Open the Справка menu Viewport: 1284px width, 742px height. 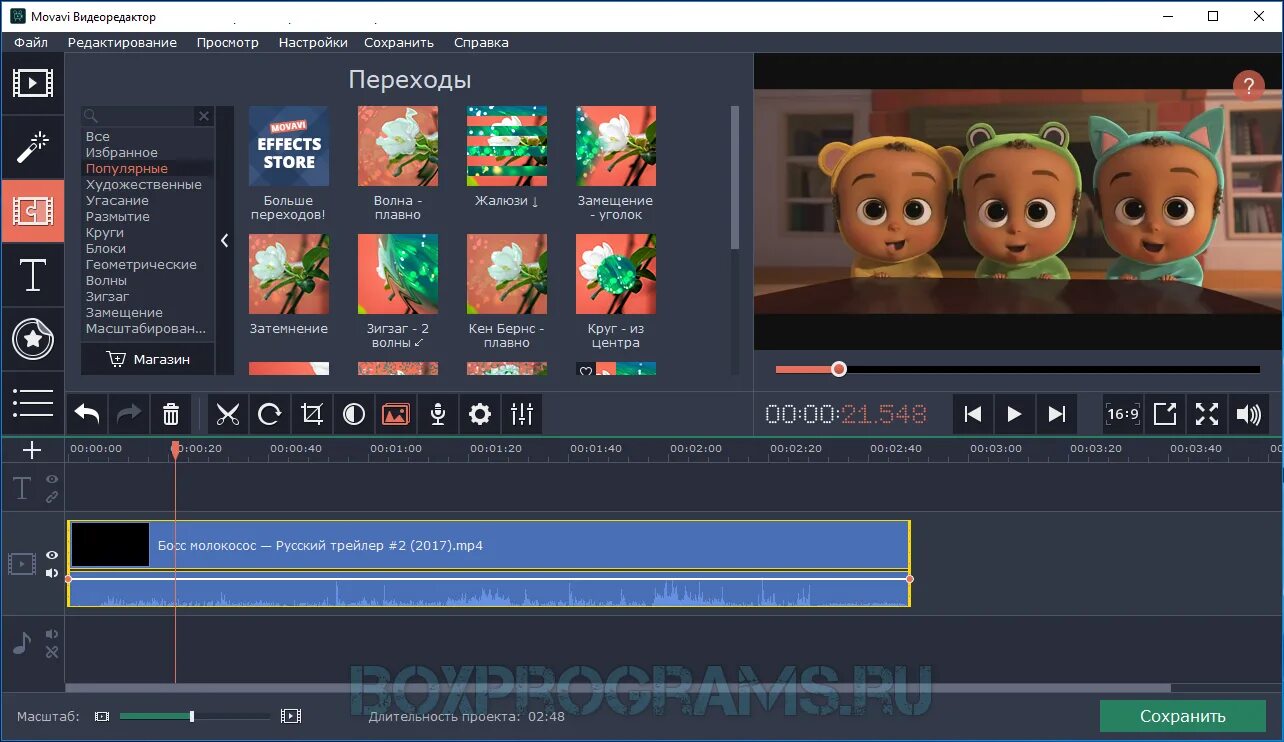point(481,42)
